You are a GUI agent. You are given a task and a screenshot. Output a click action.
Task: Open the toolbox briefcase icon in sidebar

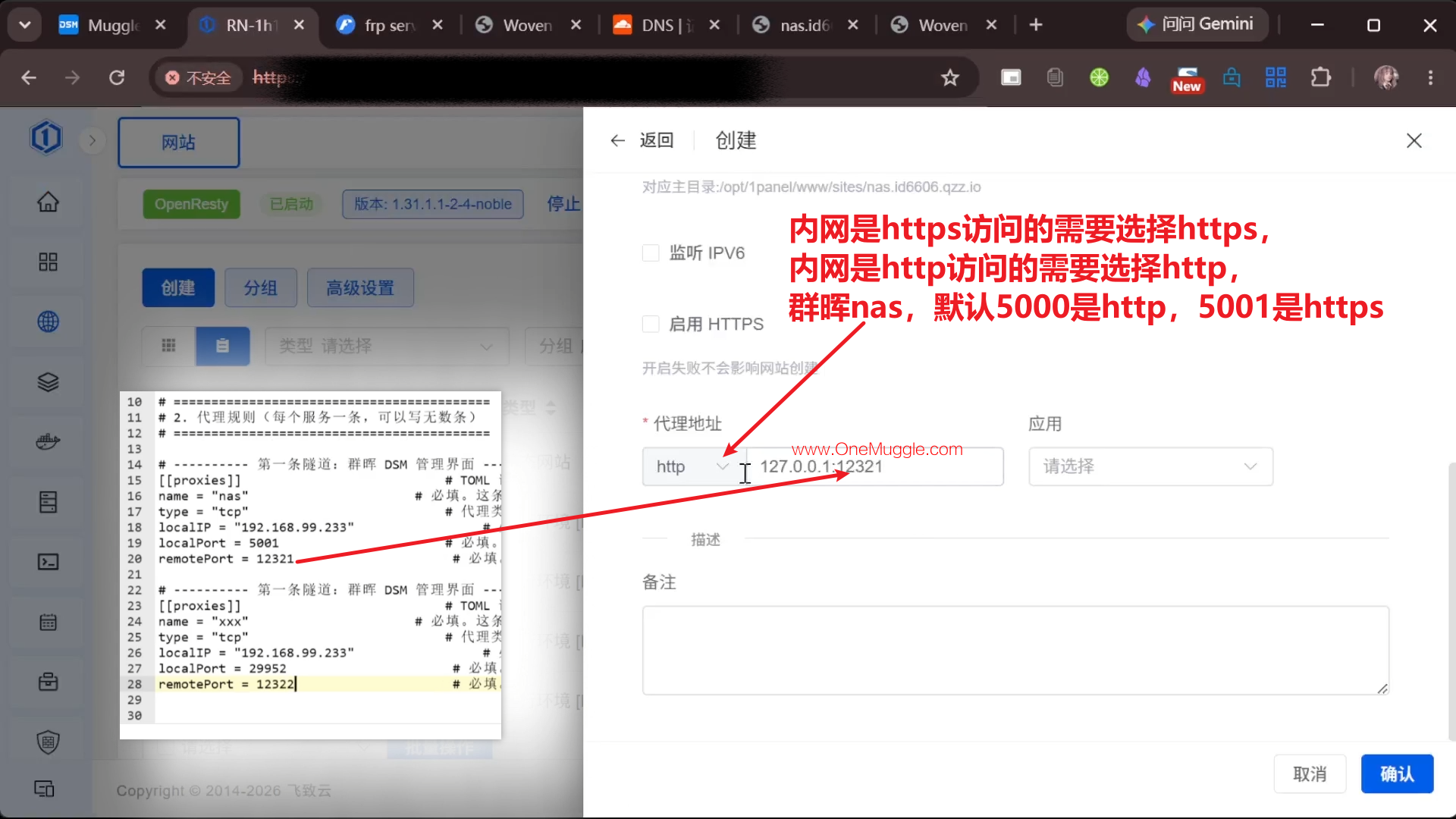(48, 682)
